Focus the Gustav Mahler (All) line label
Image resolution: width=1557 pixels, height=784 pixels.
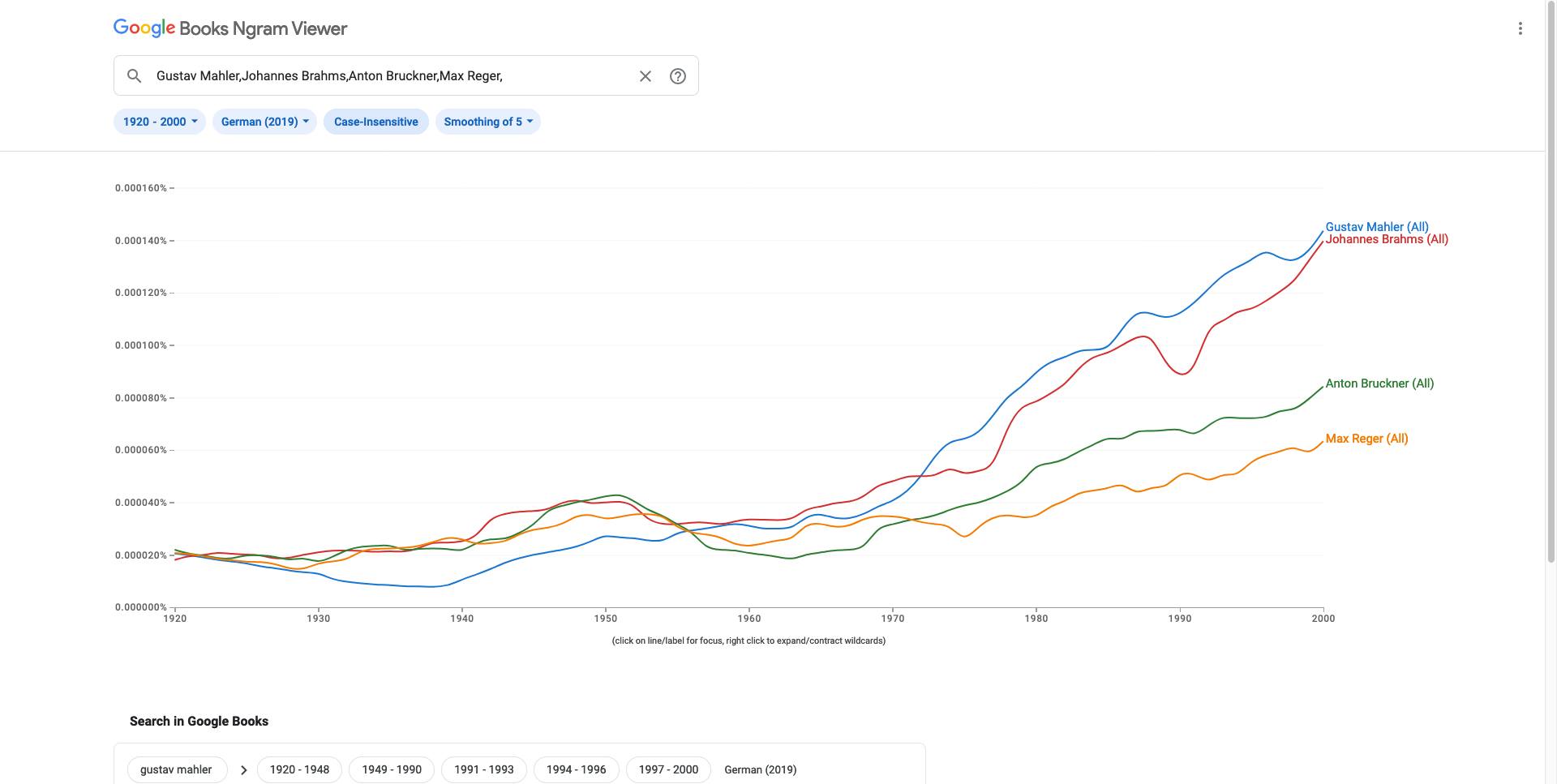(1377, 227)
